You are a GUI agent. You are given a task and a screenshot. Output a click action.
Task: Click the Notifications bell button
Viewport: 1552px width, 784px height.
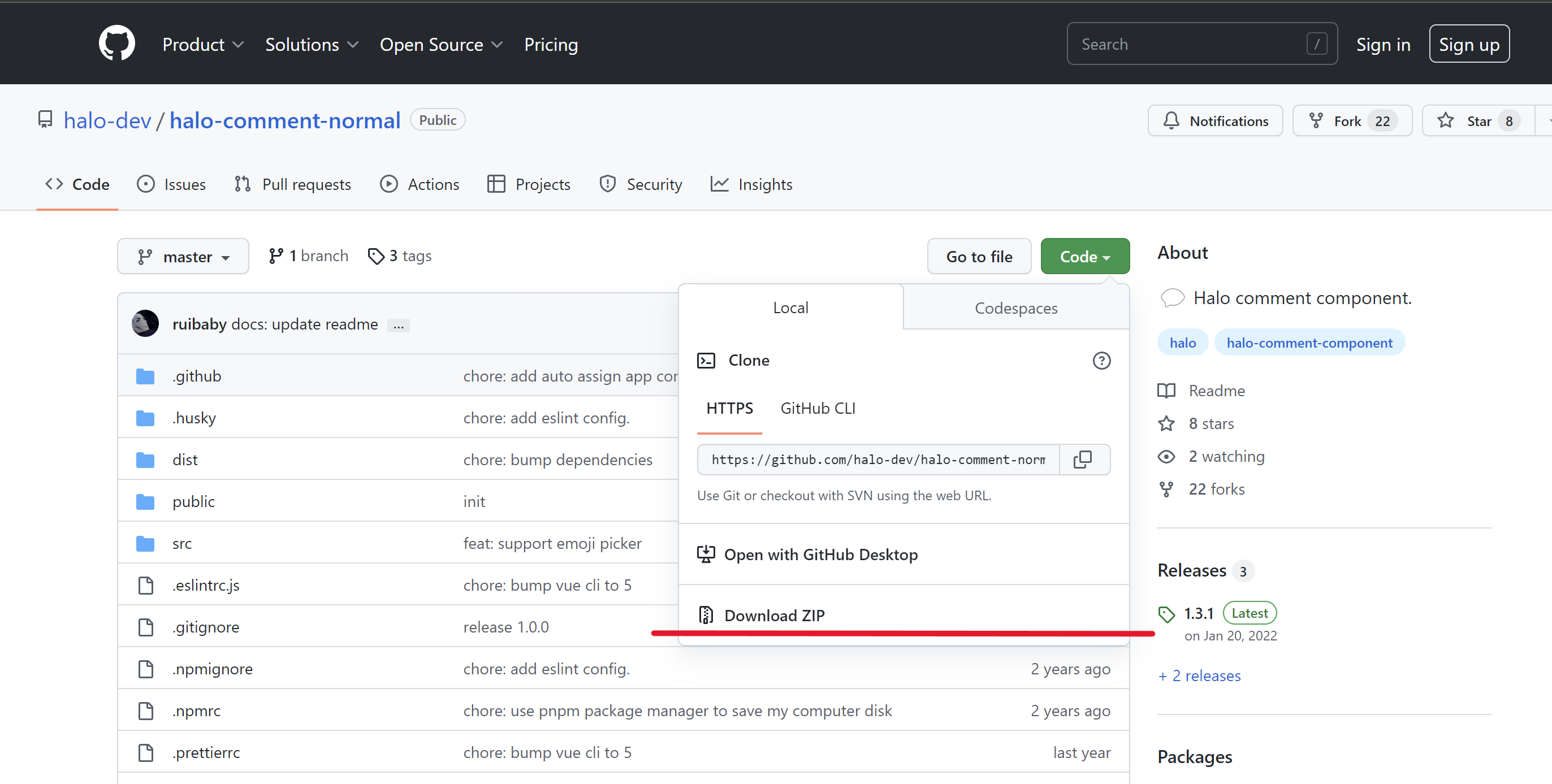tap(1214, 121)
